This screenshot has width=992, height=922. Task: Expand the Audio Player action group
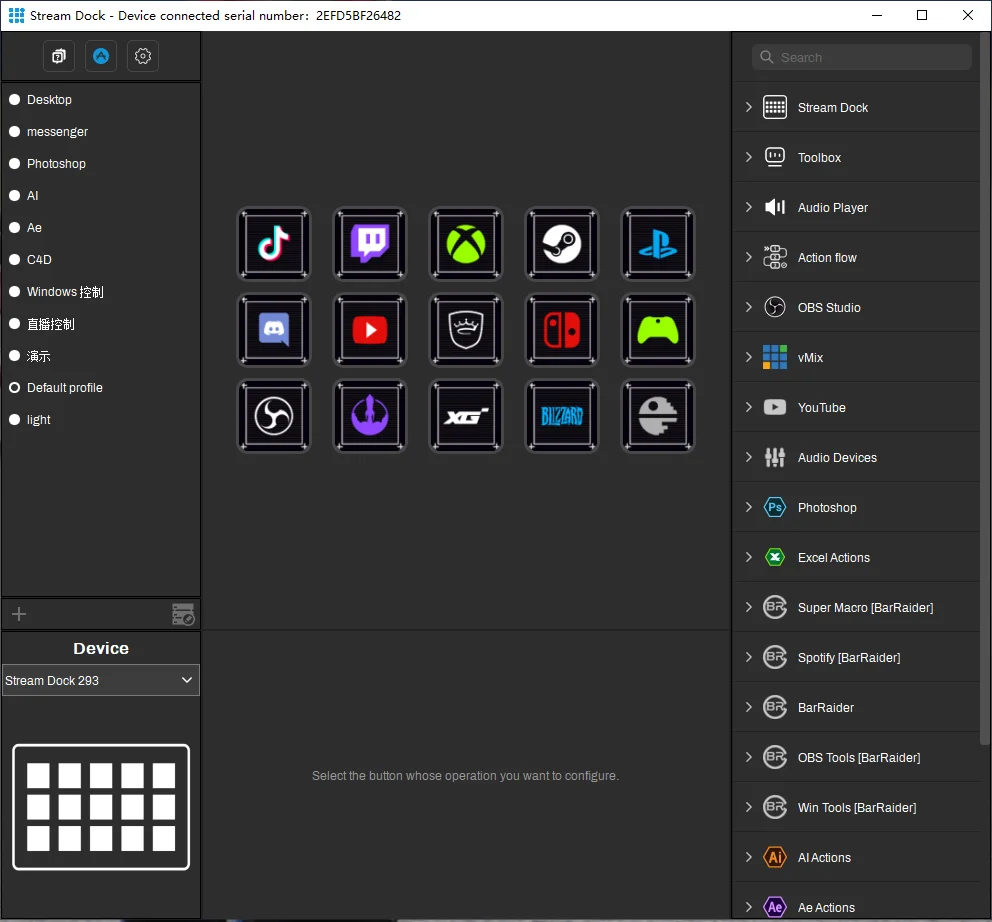coord(749,207)
